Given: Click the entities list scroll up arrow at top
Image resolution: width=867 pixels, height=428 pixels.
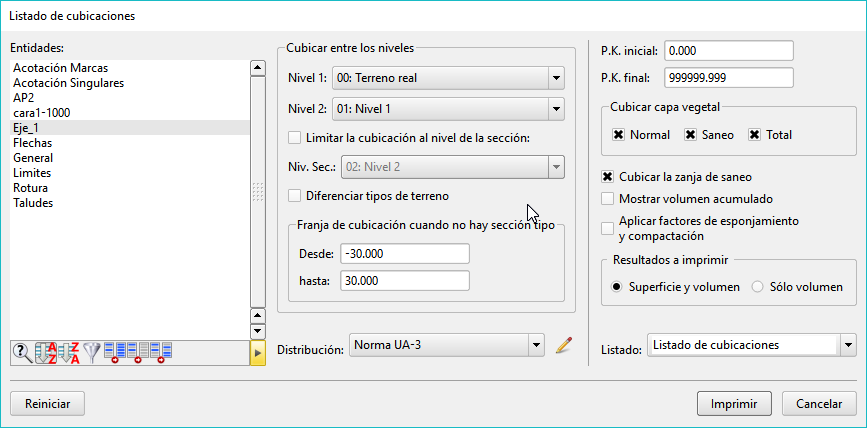Looking at the screenshot, I should 258,68.
